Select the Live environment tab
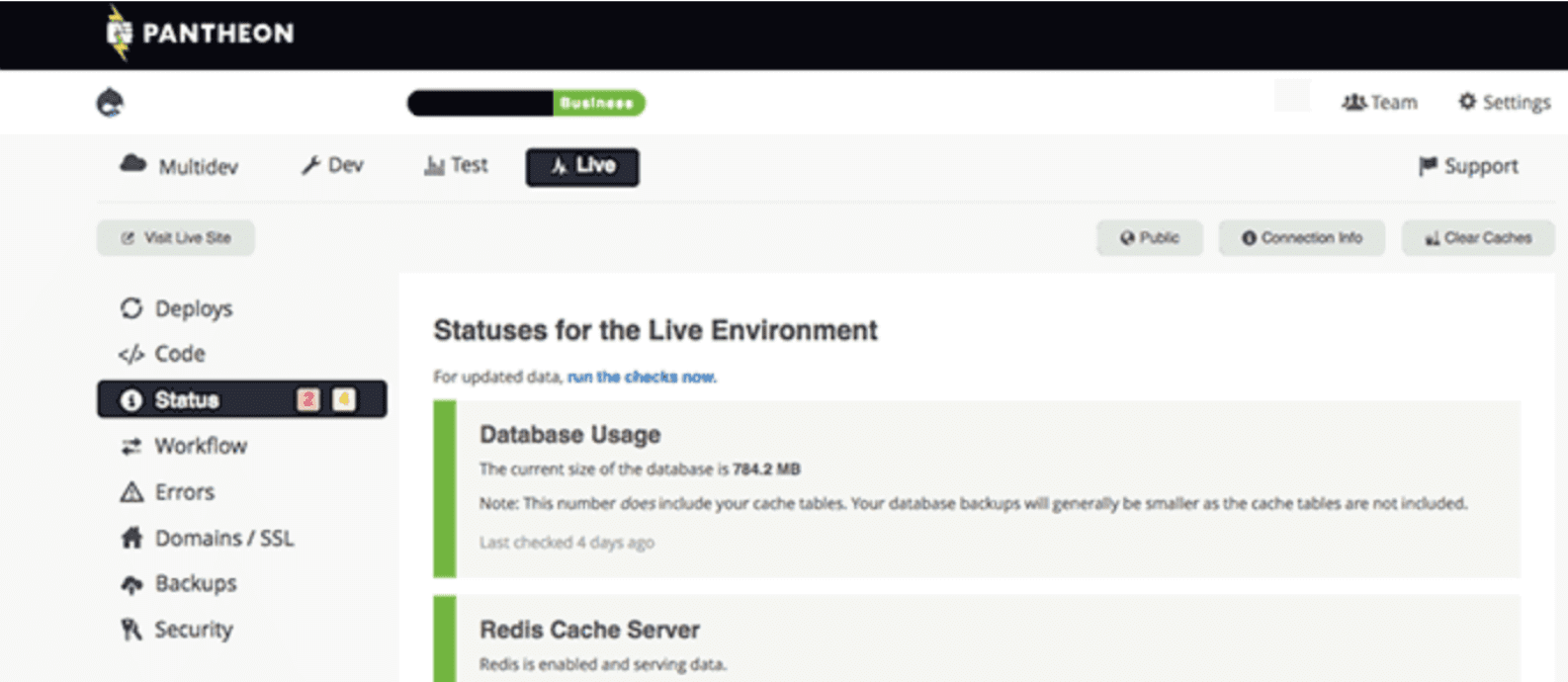 (x=582, y=166)
